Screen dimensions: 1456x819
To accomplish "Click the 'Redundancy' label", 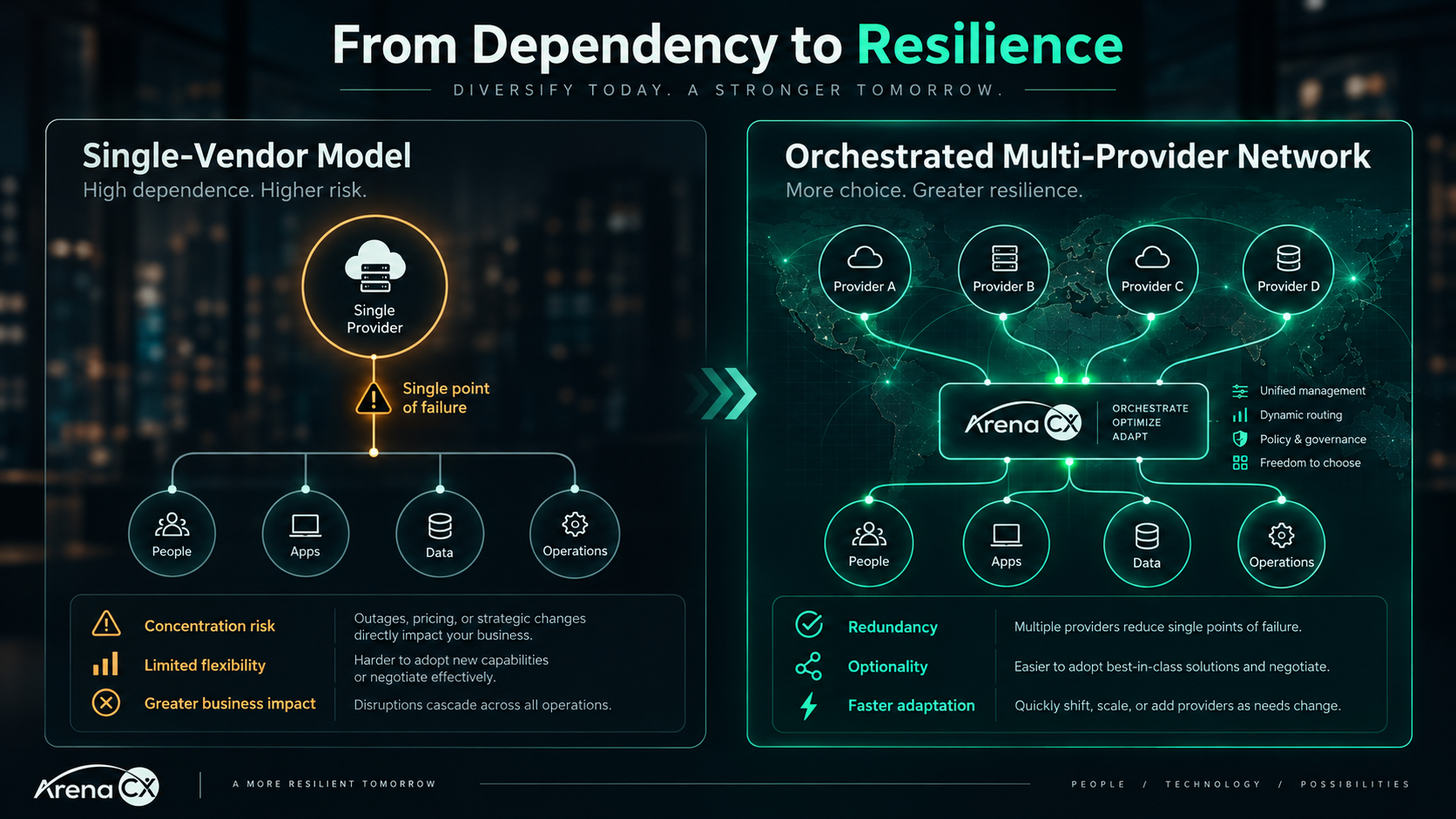I will click(x=893, y=627).
